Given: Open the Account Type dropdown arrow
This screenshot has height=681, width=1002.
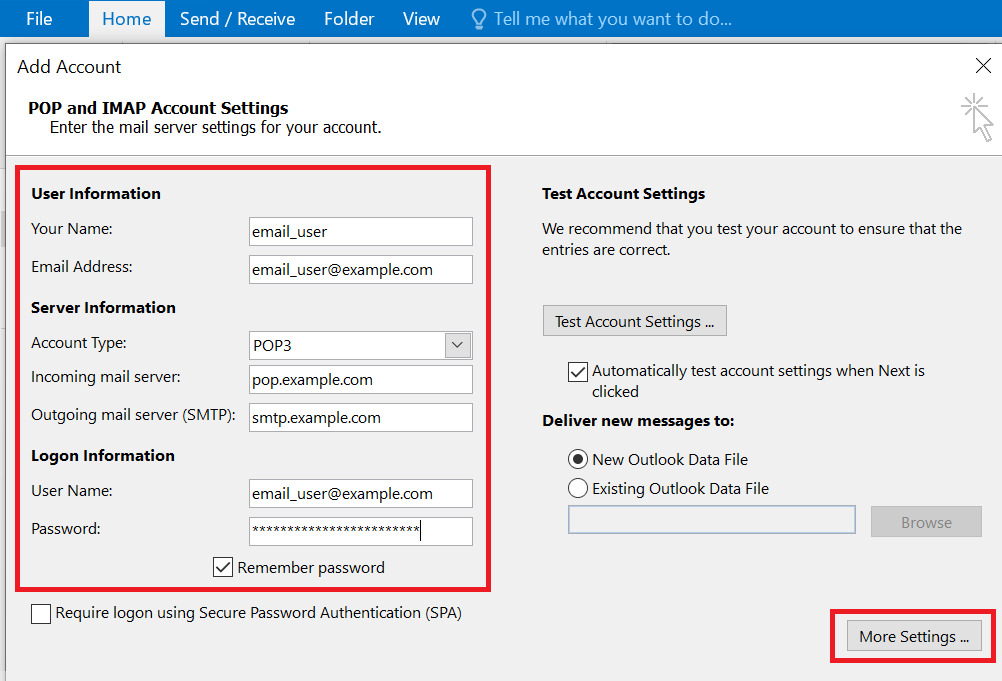Looking at the screenshot, I should [x=457, y=345].
